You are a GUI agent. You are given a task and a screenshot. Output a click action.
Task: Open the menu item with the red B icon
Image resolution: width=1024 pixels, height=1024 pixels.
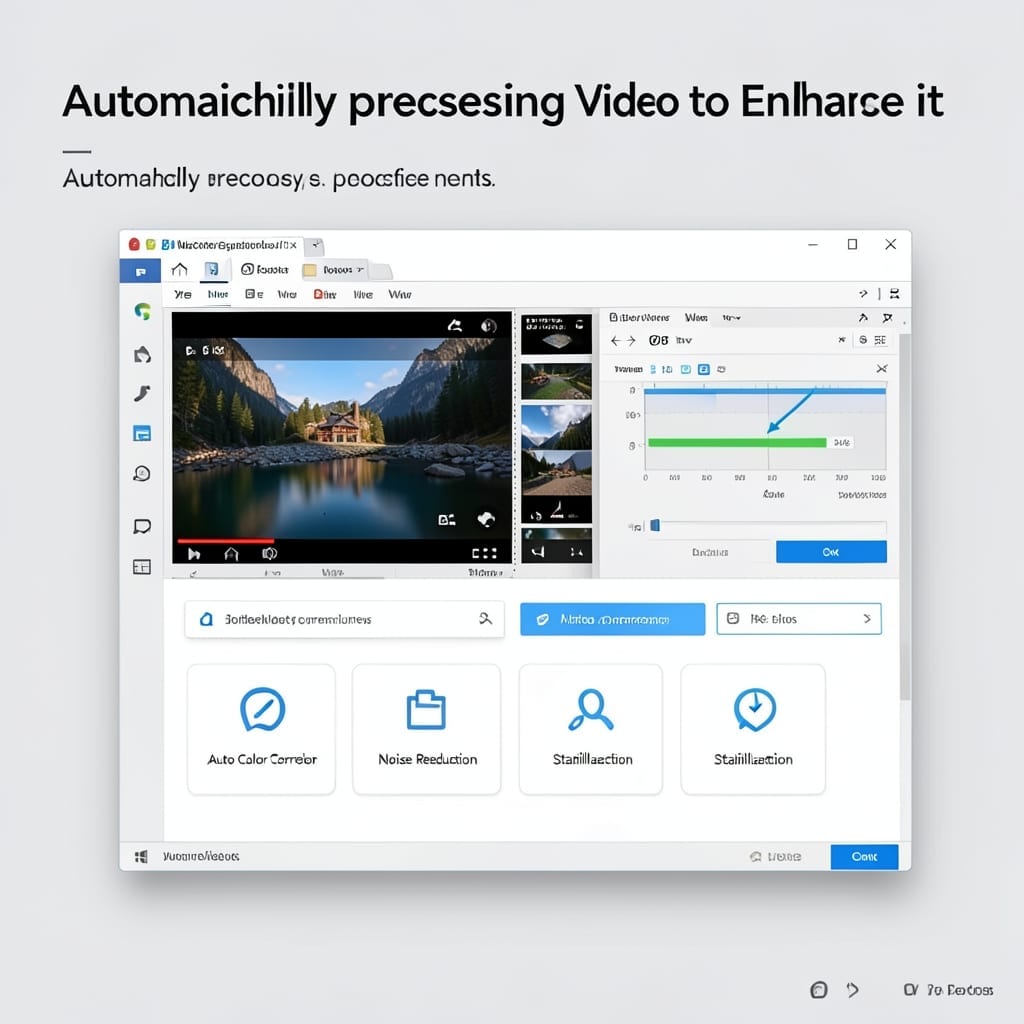coord(325,295)
